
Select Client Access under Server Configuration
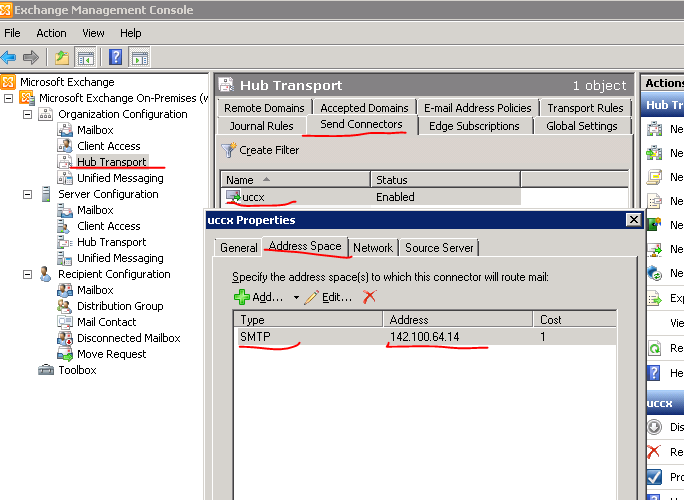pyautogui.click(x=109, y=226)
